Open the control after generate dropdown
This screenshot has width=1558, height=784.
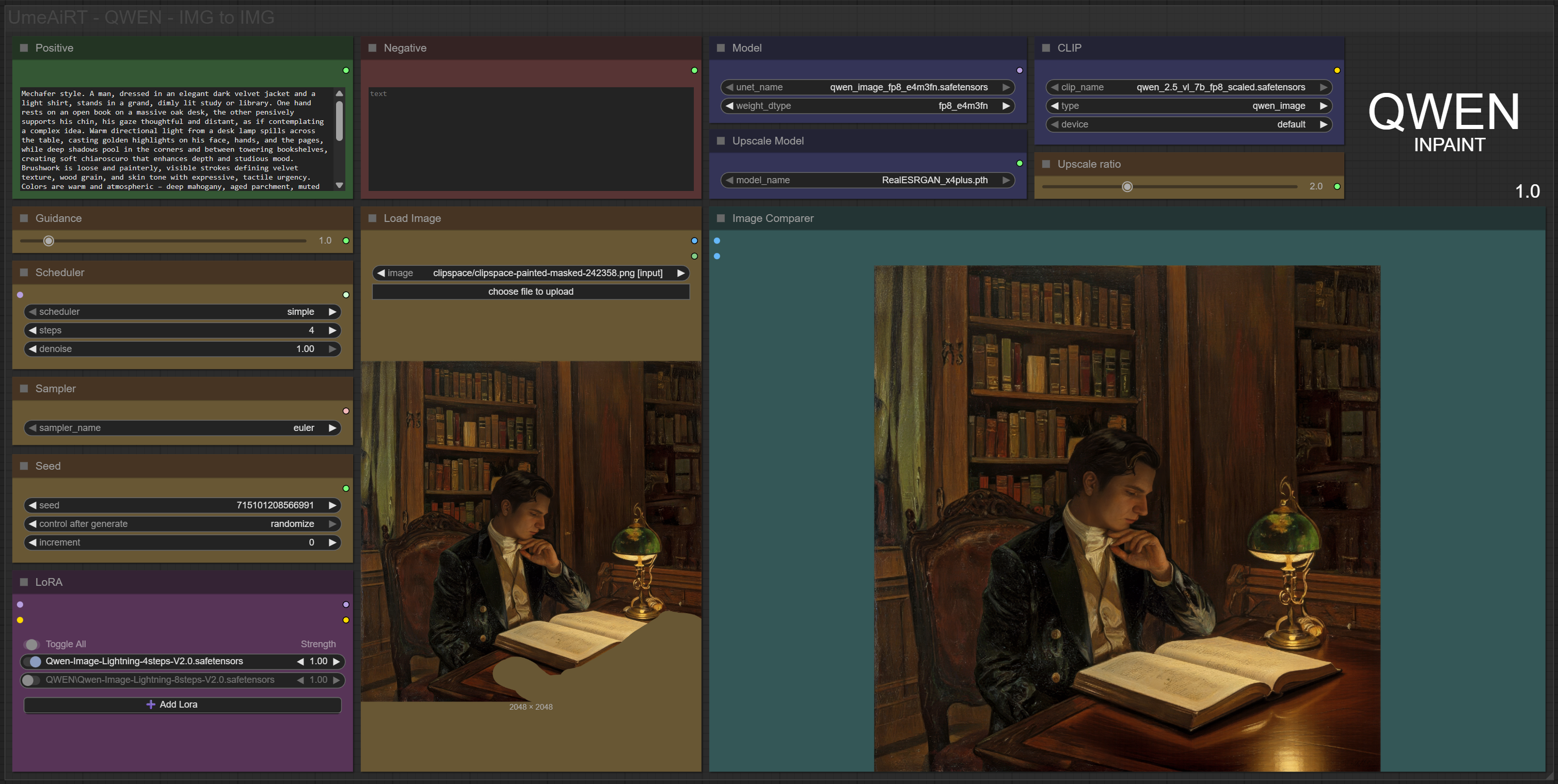(181, 524)
